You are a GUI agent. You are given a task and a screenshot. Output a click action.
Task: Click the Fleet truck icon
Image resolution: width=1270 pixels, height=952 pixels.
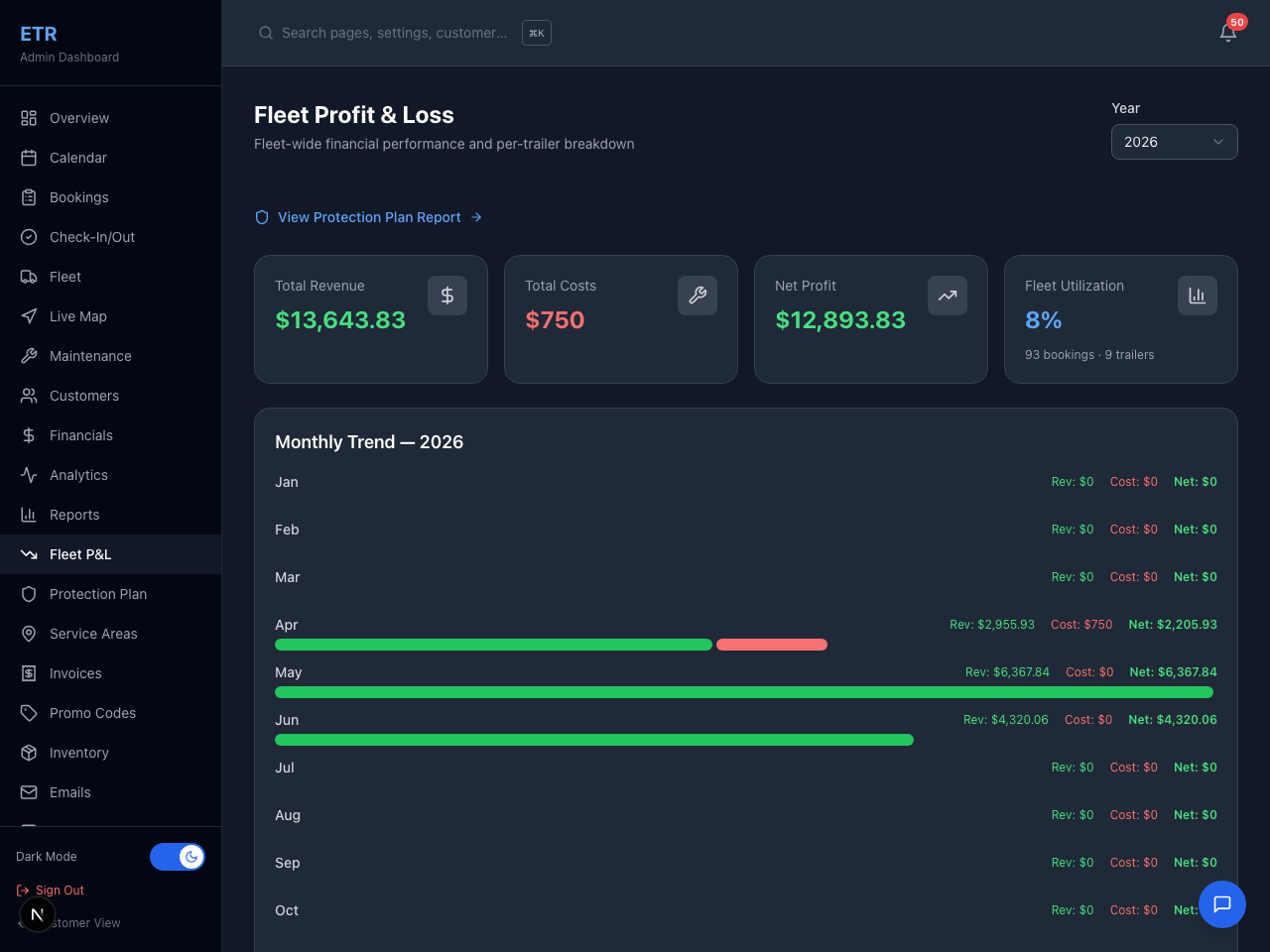tap(29, 277)
